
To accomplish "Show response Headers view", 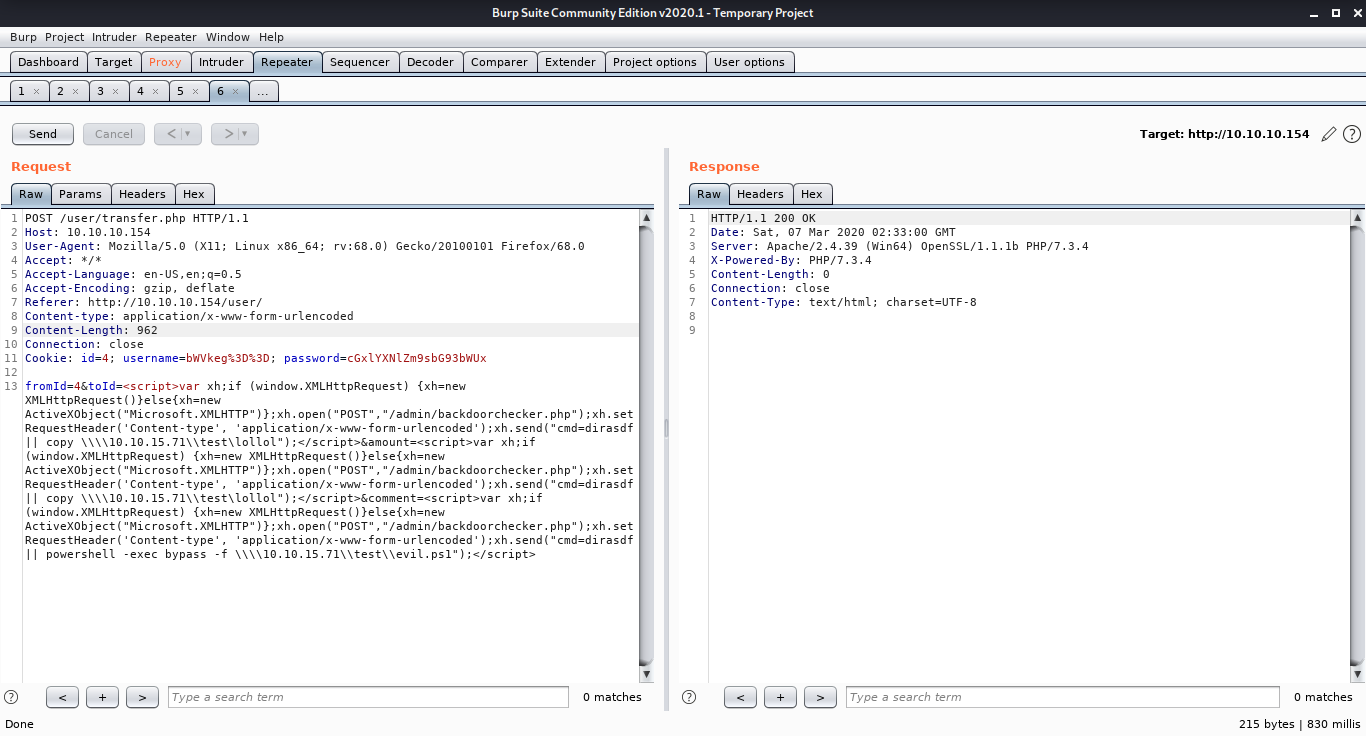I will click(x=761, y=194).
